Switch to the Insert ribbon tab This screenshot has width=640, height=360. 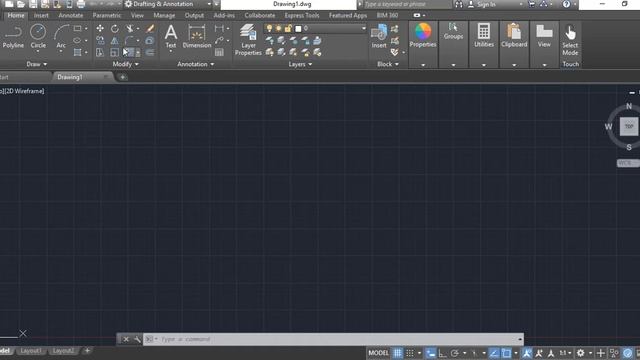tap(41, 16)
